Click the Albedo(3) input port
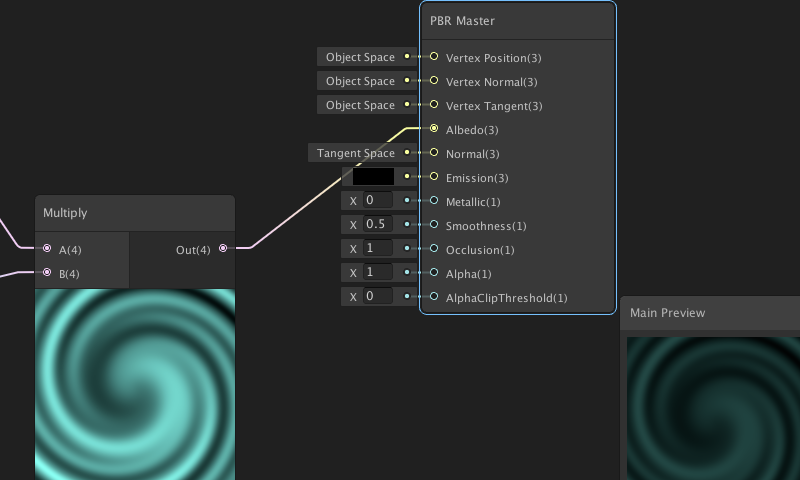 (434, 128)
